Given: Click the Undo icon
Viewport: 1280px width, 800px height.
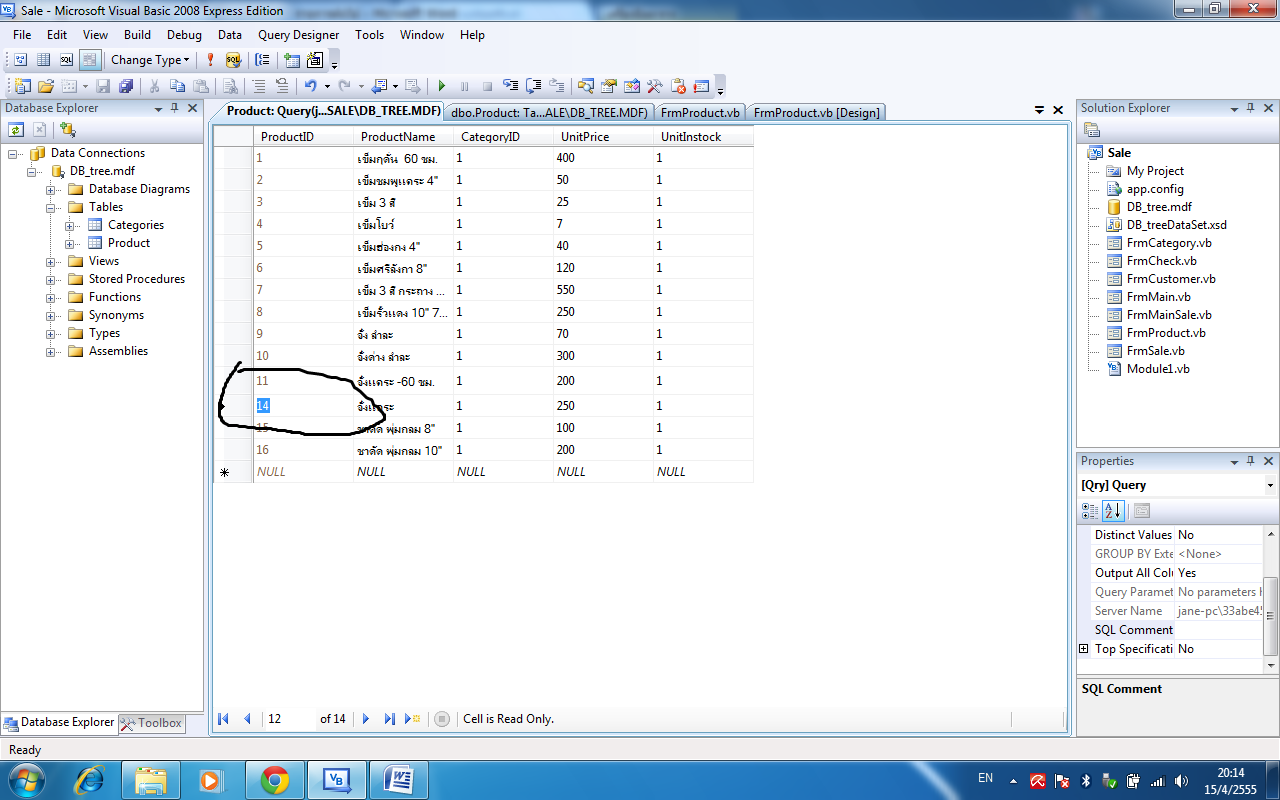Looking at the screenshot, I should pyautogui.click(x=310, y=86).
